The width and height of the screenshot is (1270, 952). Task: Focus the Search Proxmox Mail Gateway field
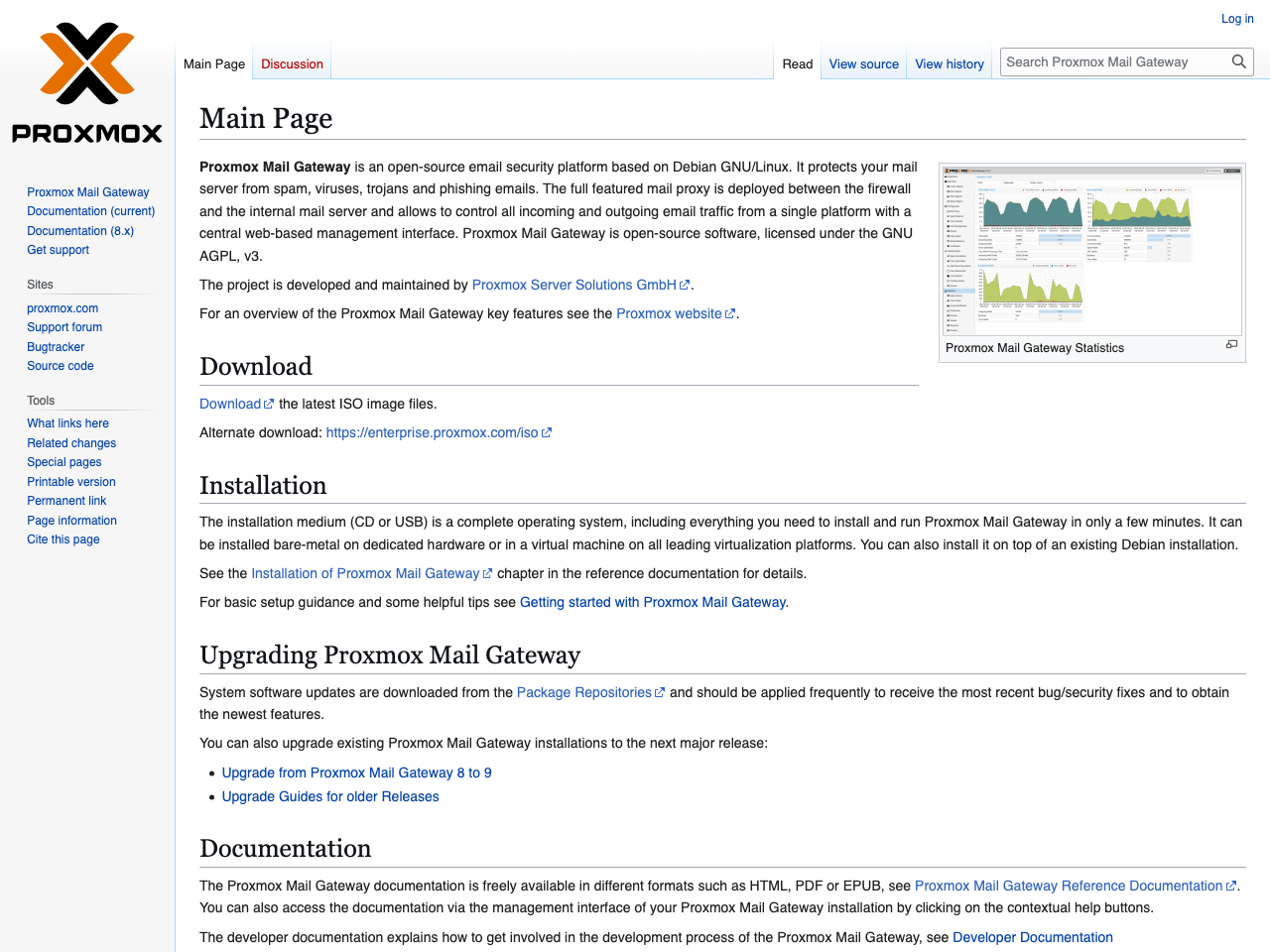pos(1111,61)
